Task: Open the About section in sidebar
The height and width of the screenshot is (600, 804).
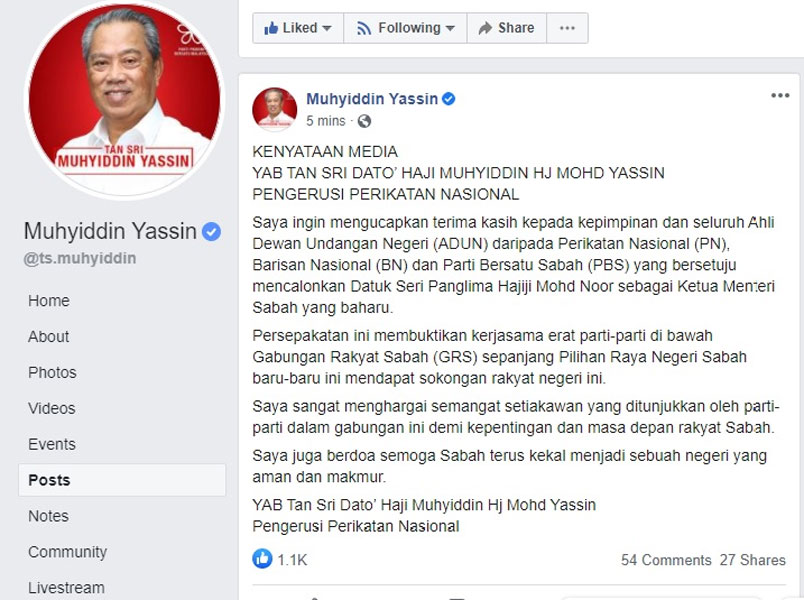Action: [x=49, y=336]
